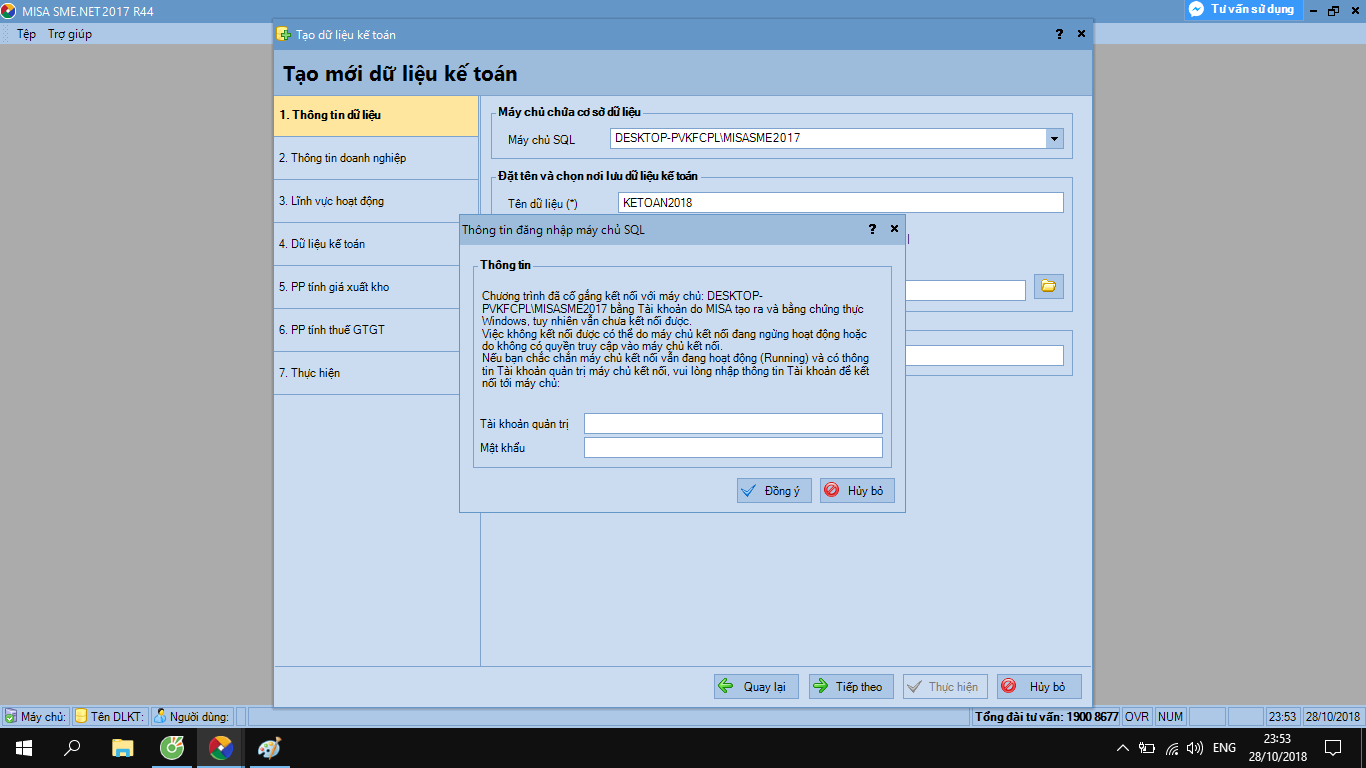Screen dimensions: 1366x768
Task: Open the Tư vấn sử dụng messenger chat
Action: (x=1241, y=9)
